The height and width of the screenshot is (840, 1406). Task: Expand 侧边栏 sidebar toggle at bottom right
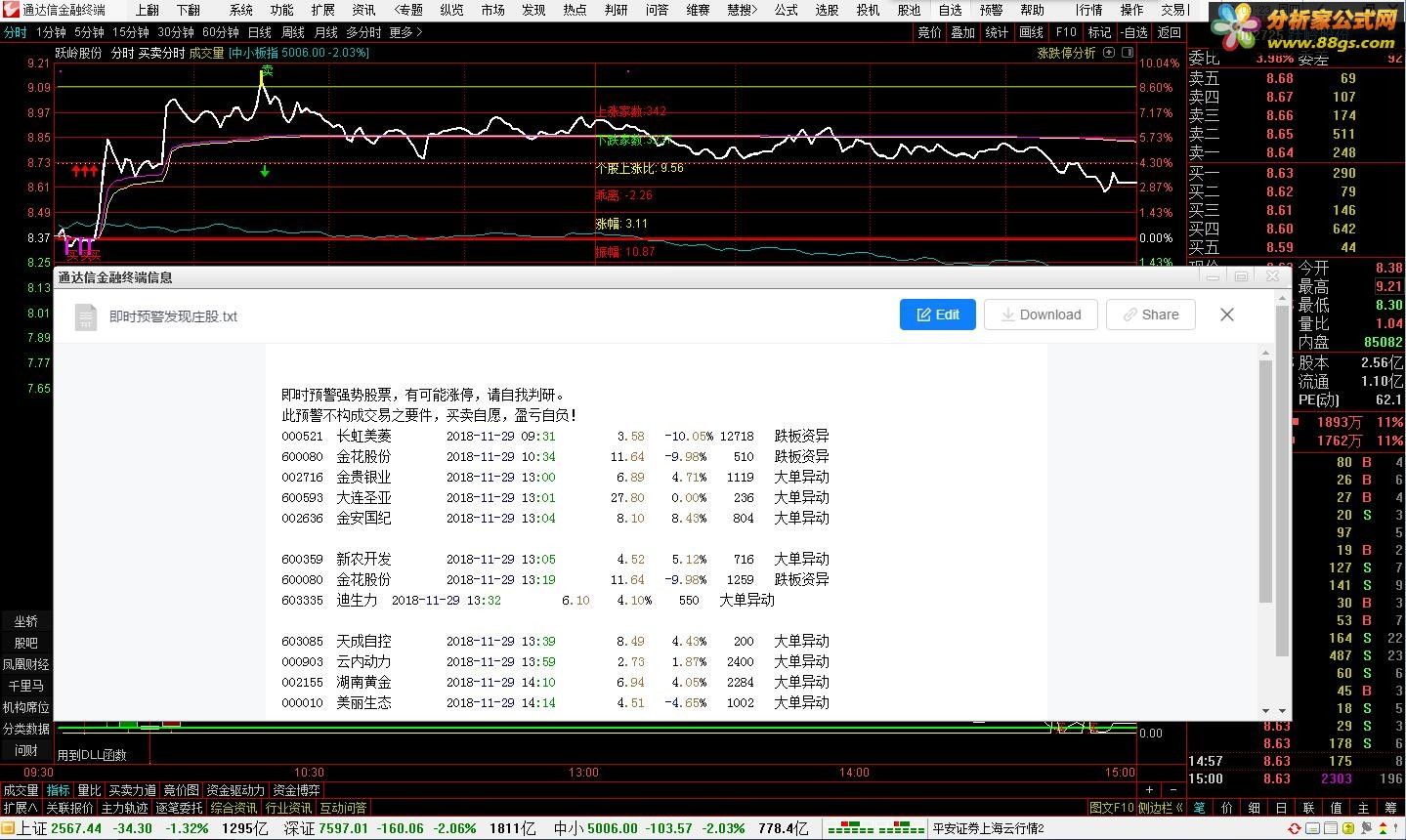(x=1161, y=808)
